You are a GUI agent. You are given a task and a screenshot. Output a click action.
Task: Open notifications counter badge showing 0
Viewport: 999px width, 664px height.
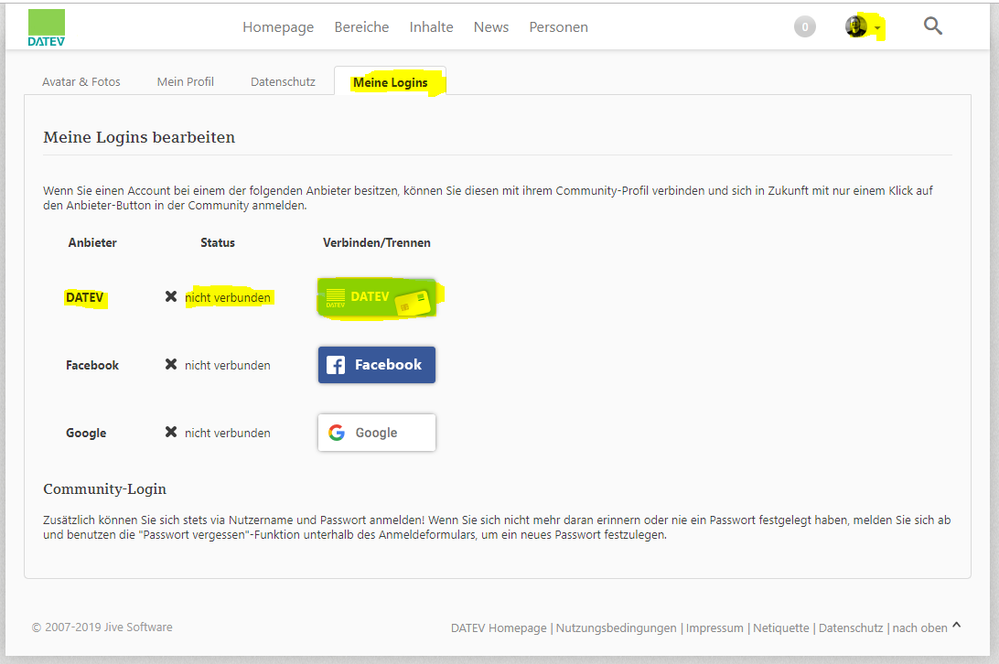(x=805, y=27)
